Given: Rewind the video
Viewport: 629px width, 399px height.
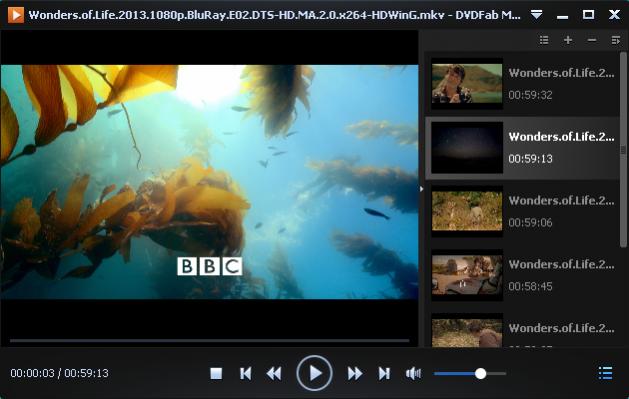Looking at the screenshot, I should point(274,374).
